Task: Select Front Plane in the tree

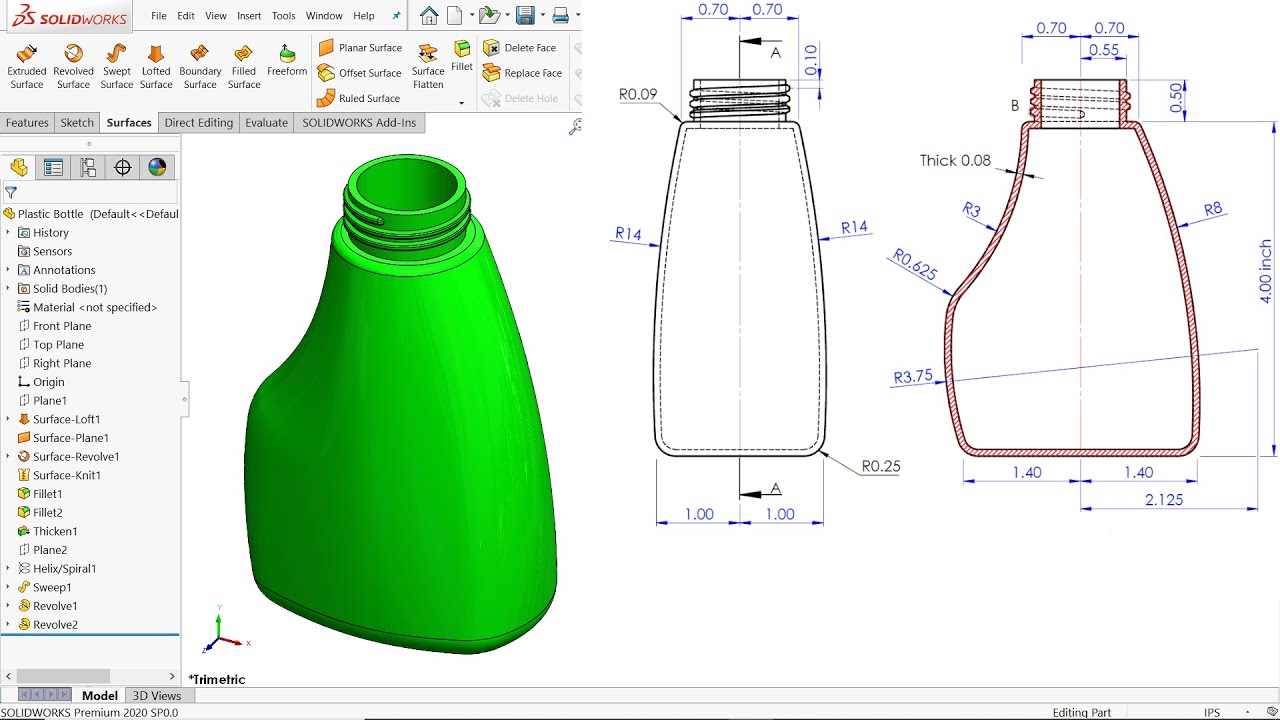Action: click(54, 326)
